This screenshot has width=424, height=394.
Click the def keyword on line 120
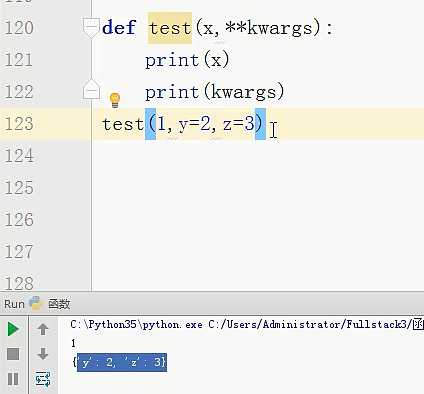click(x=119, y=28)
